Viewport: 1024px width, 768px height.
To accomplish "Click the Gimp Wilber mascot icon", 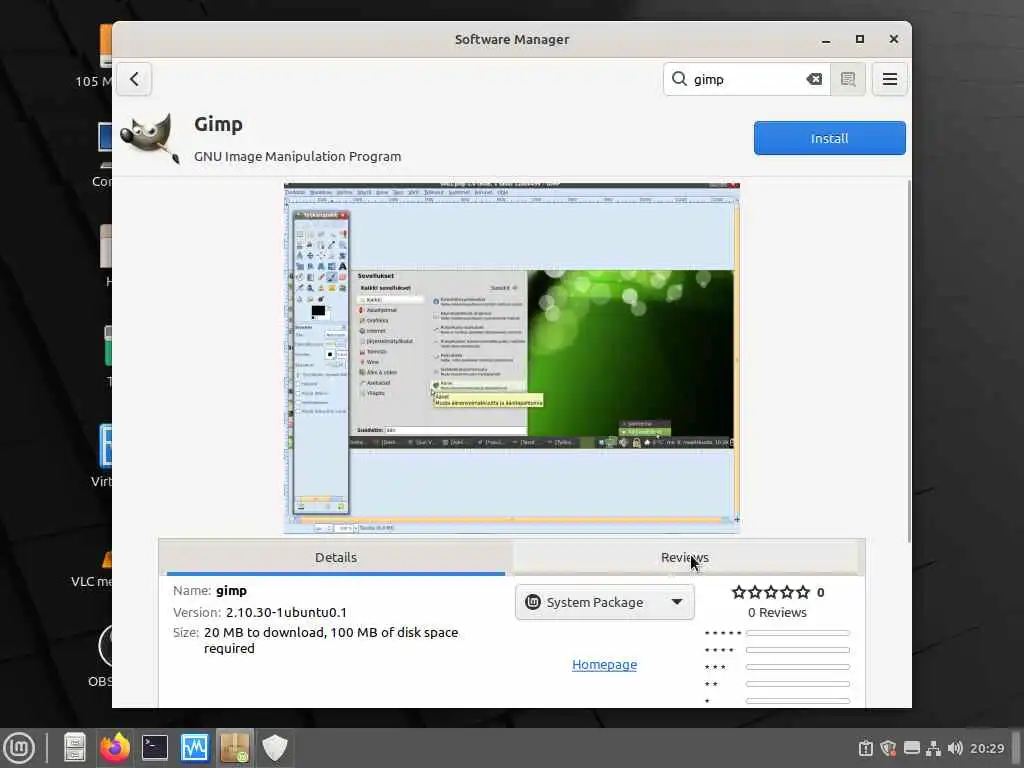I will (150, 138).
